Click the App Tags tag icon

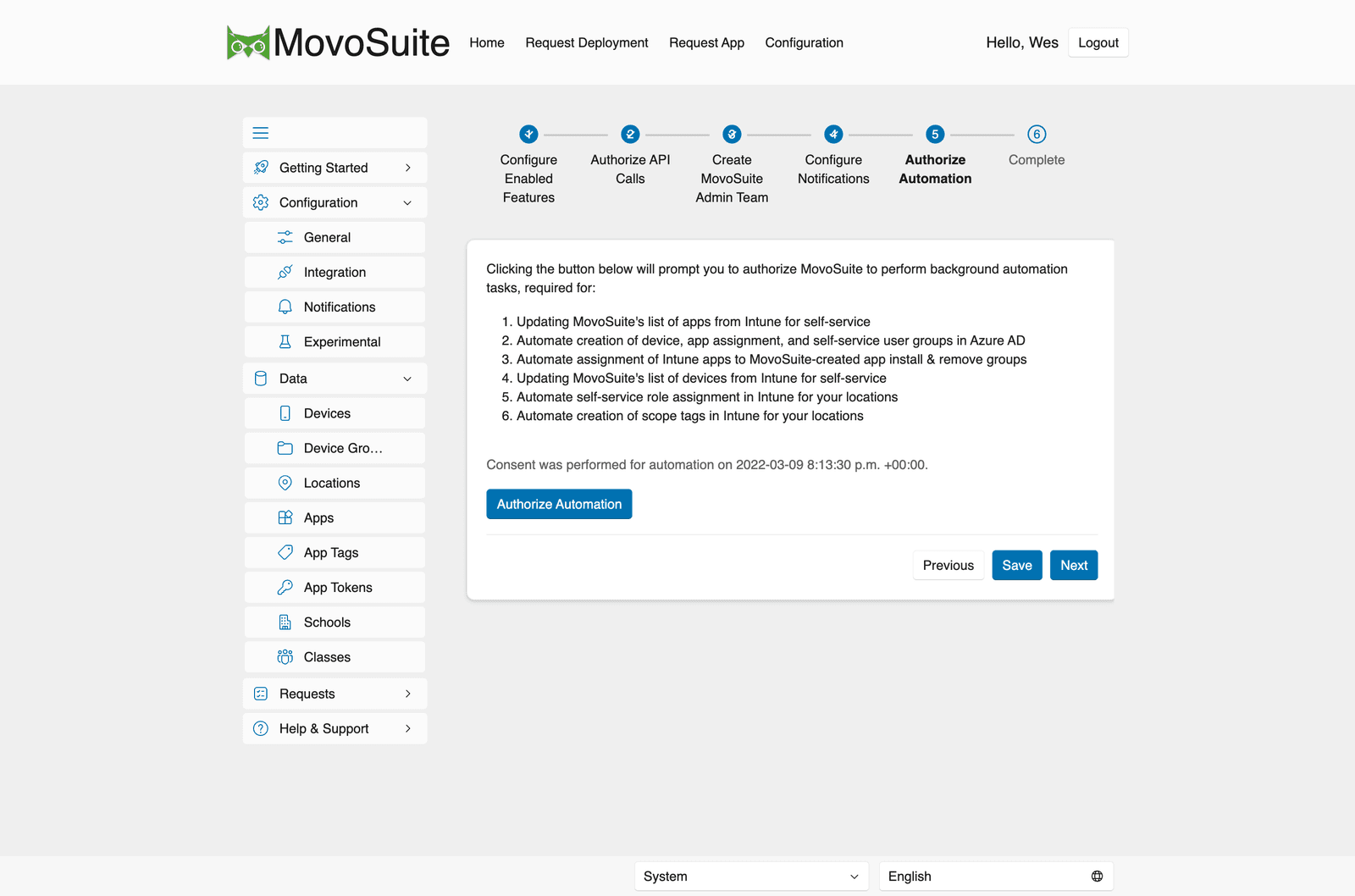pyautogui.click(x=285, y=552)
